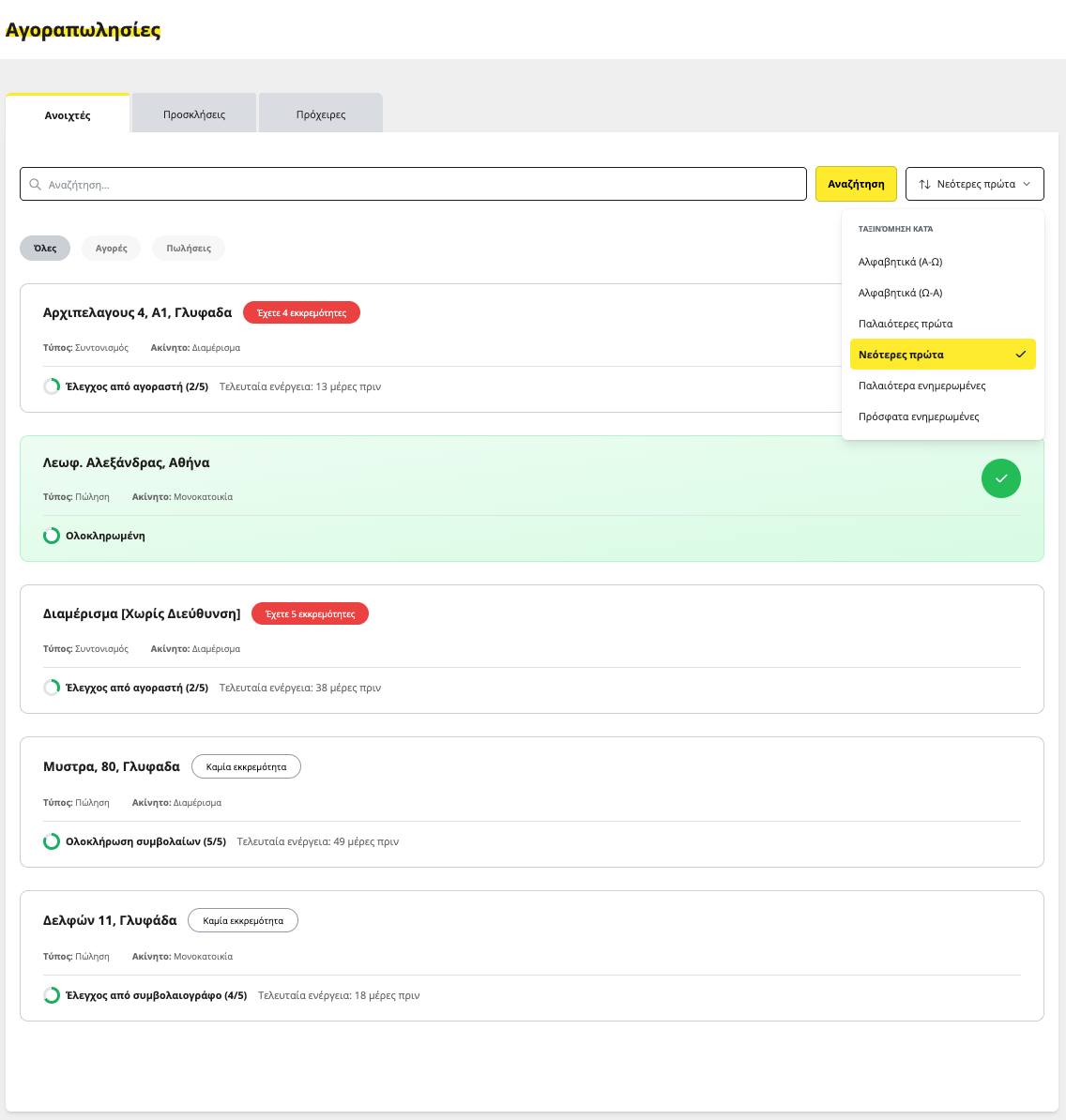1066x1120 pixels.
Task: Sort by Αλφαβητικά (Α-Ω)
Action: click(942, 262)
